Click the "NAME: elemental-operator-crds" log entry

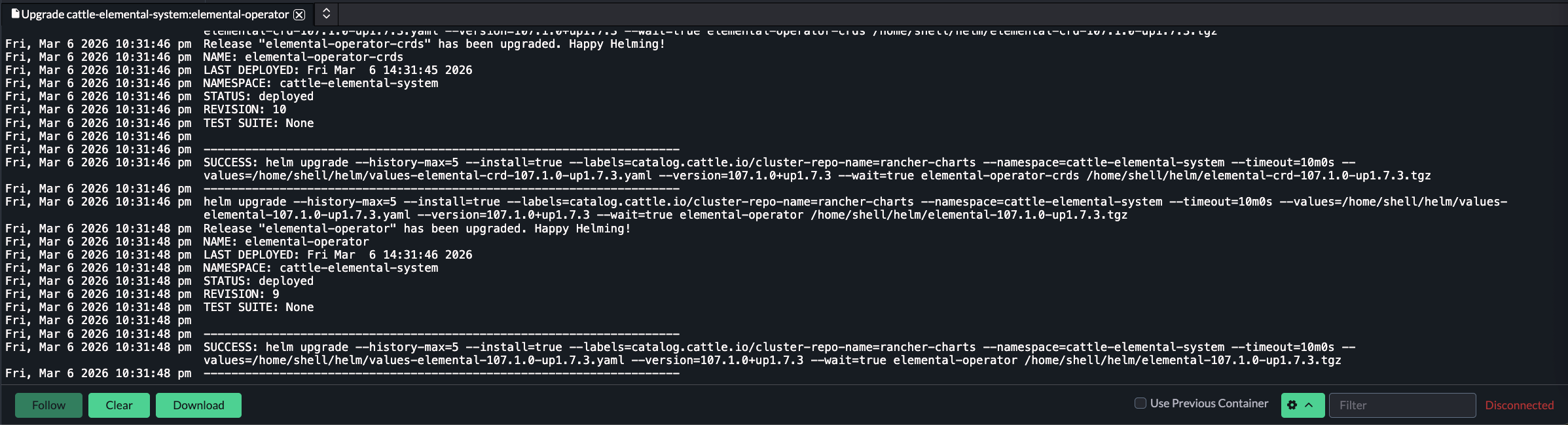click(x=303, y=57)
